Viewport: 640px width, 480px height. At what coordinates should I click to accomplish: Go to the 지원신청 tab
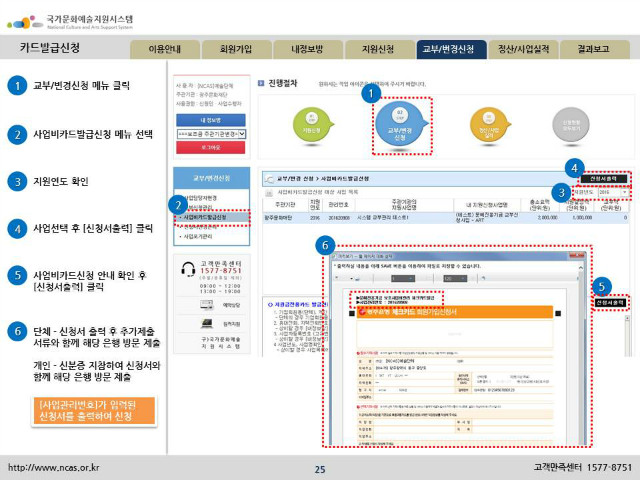[378, 50]
